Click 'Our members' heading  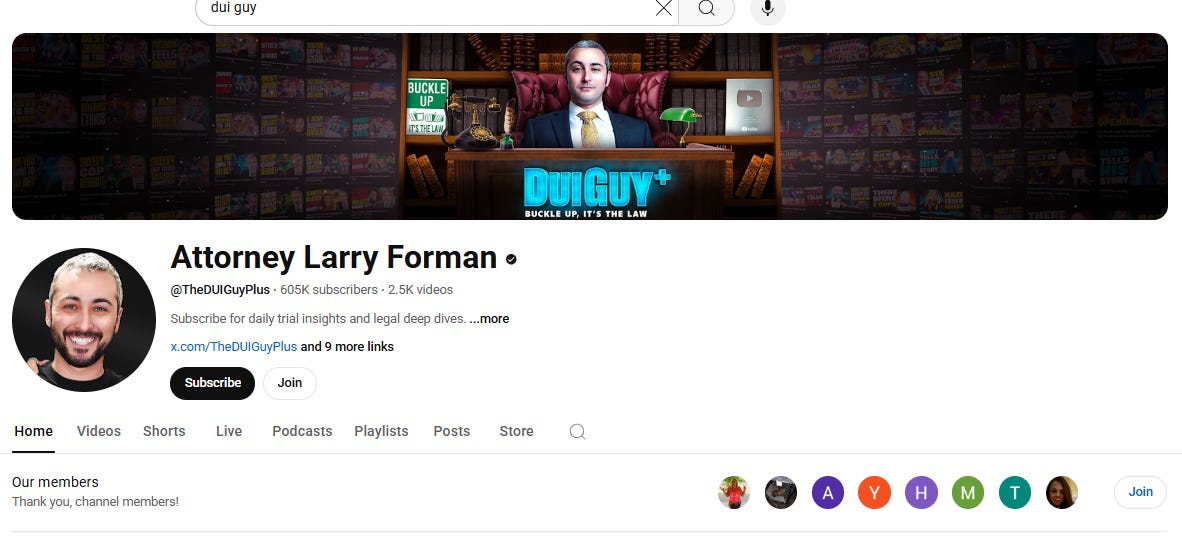[55, 482]
